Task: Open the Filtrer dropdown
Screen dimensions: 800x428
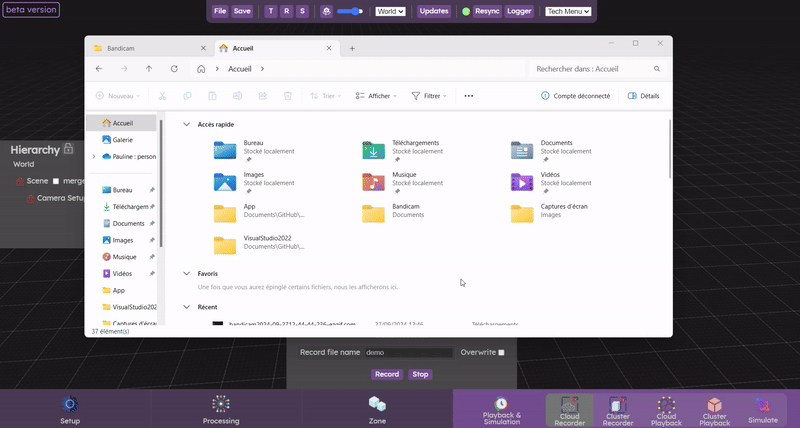Action: [x=429, y=96]
